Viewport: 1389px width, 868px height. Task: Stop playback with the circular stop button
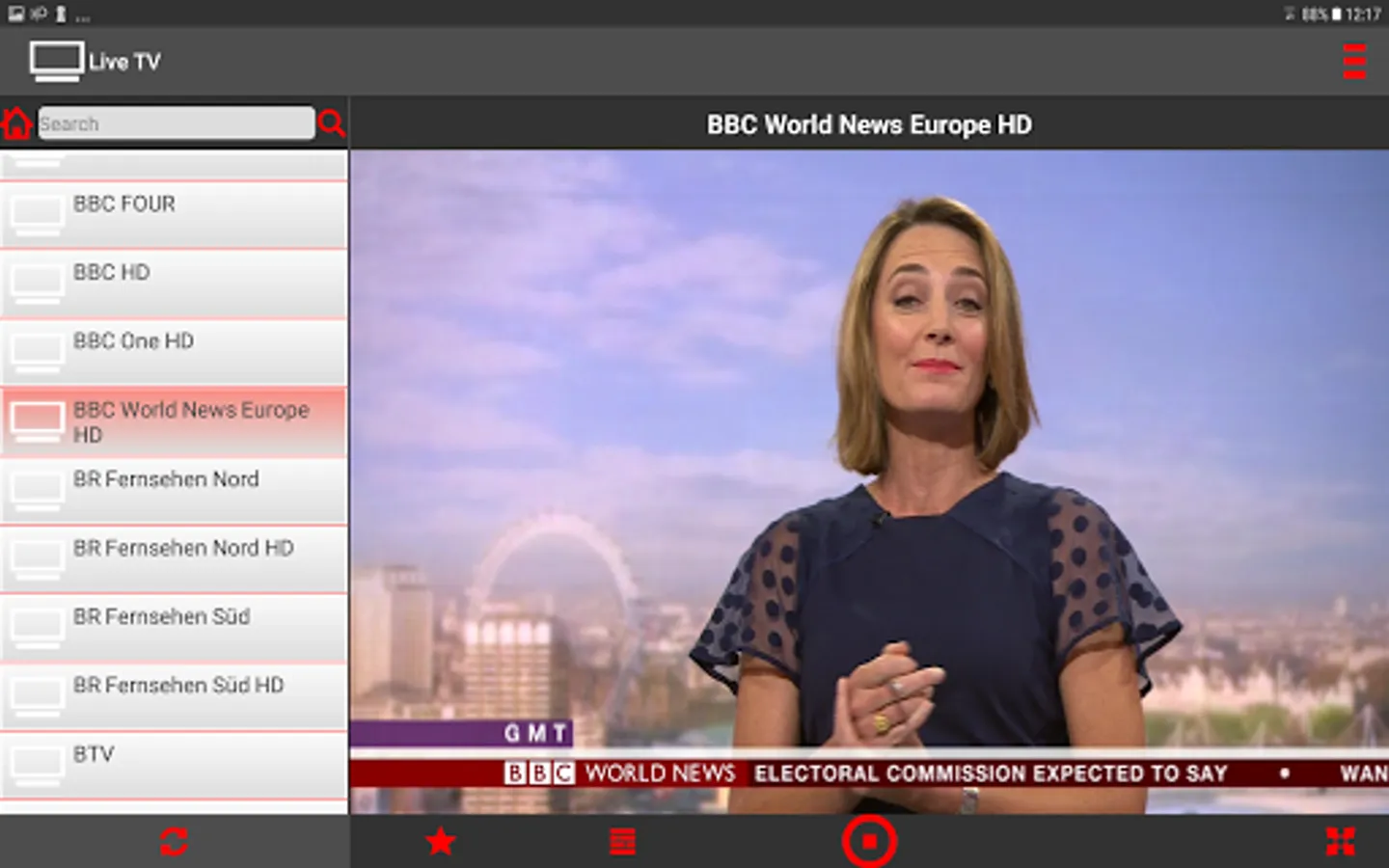pyautogui.click(x=869, y=842)
